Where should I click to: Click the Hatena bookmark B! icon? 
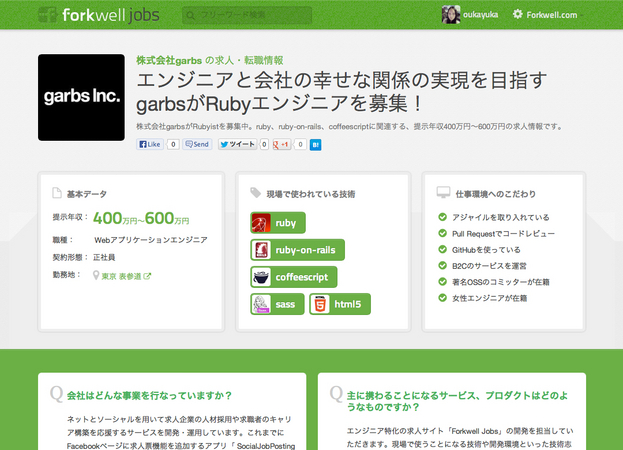point(315,145)
